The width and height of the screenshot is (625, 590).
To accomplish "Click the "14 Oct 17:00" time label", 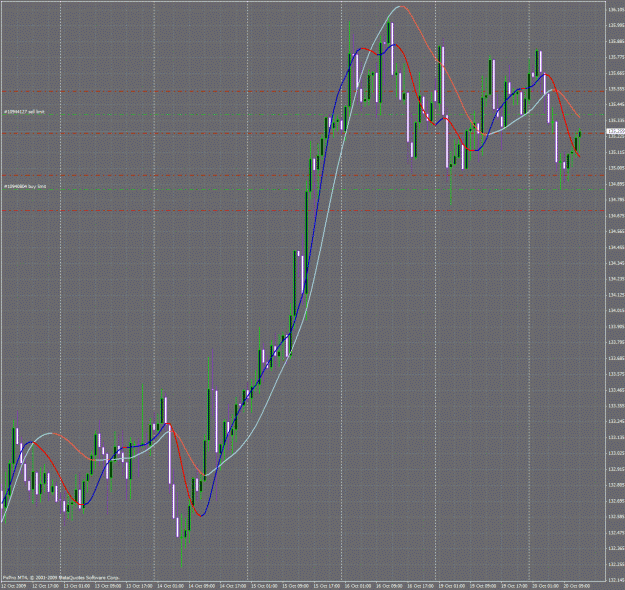I will coord(233,586).
